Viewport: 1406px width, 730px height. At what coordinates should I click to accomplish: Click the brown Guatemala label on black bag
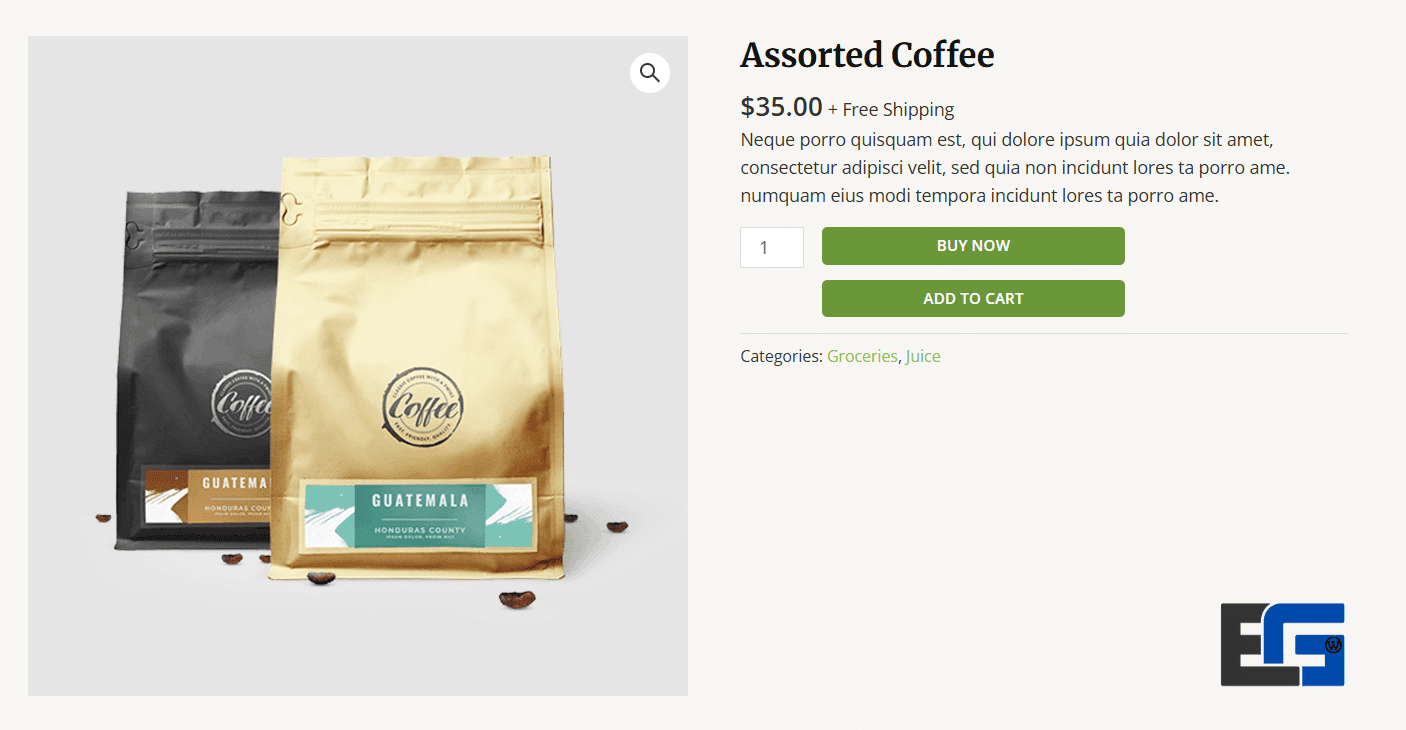208,495
